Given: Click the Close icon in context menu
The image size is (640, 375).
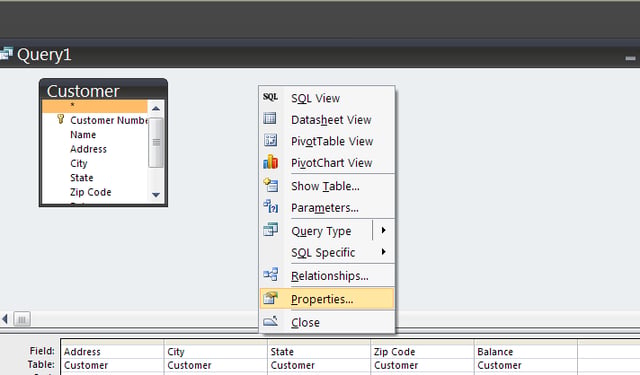Looking at the screenshot, I should (x=270, y=322).
